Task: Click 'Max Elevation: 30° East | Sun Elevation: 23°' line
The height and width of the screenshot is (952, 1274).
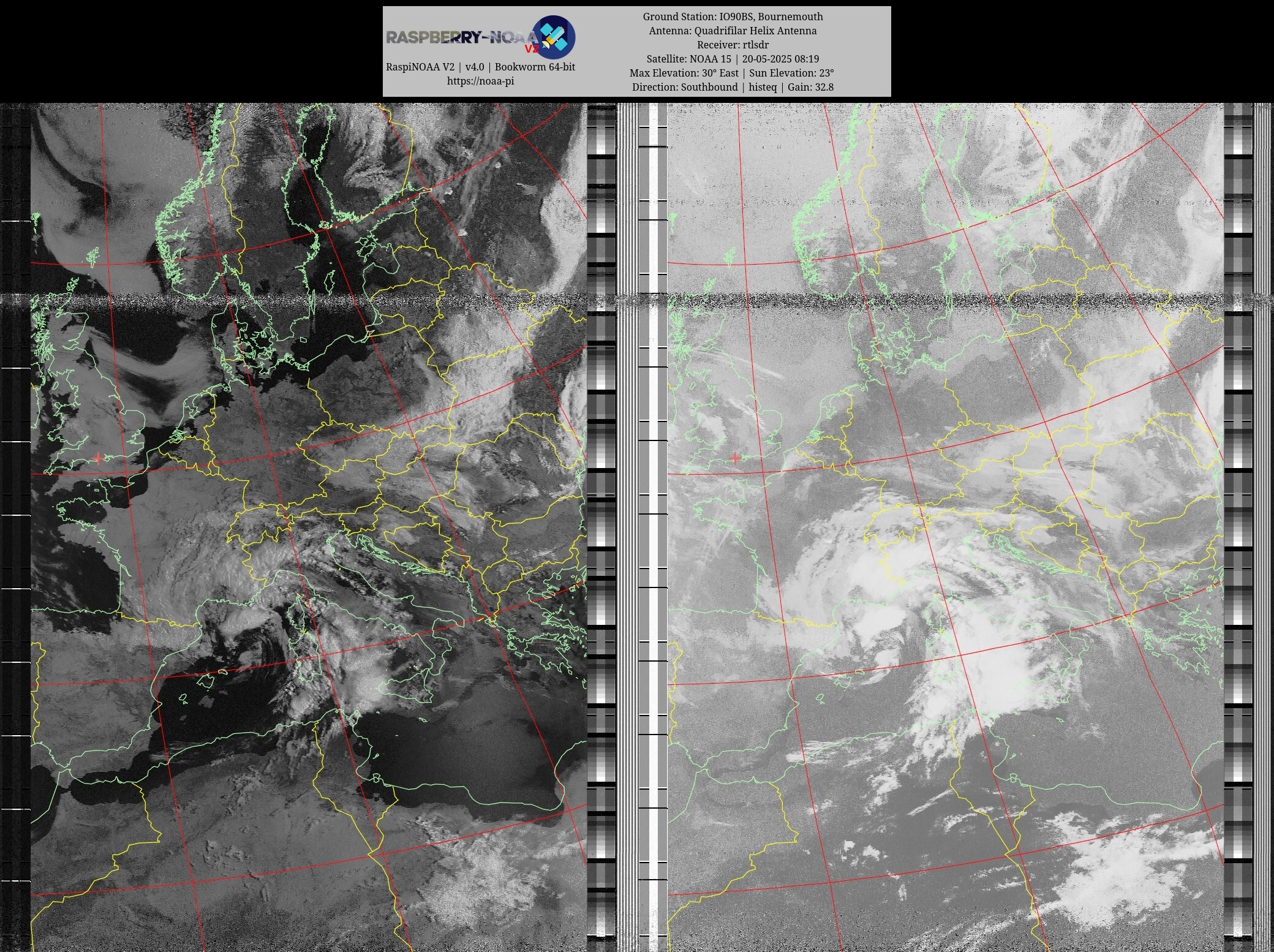Action: click(732, 73)
